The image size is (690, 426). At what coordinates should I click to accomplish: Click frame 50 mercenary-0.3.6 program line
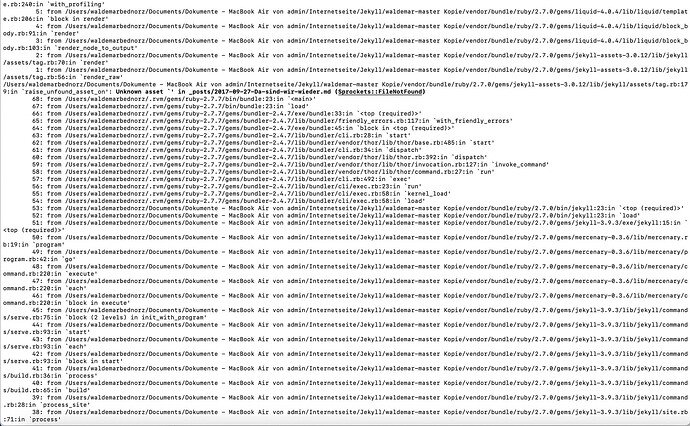(345, 241)
